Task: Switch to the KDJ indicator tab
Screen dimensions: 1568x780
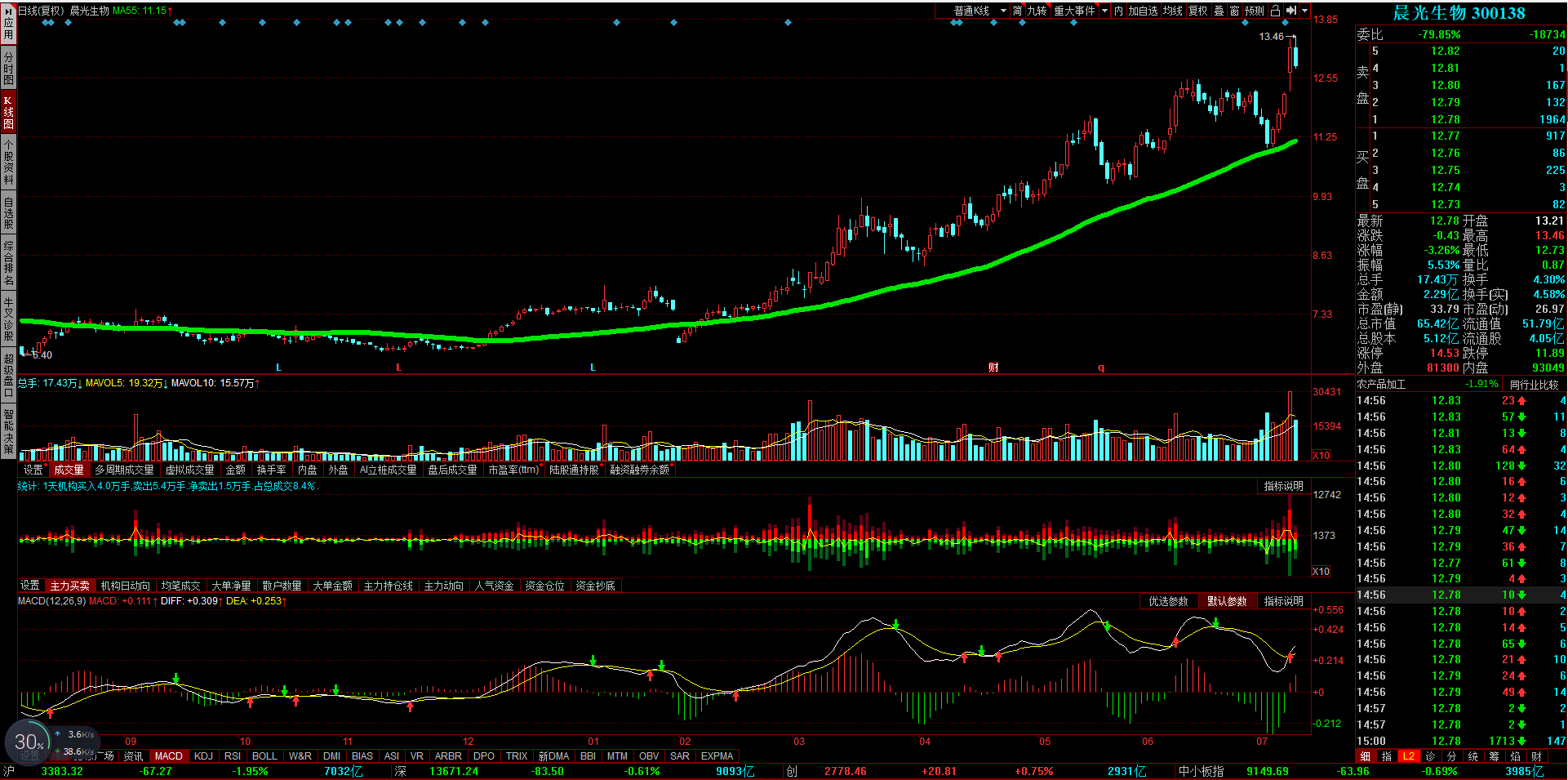Action: (x=203, y=756)
